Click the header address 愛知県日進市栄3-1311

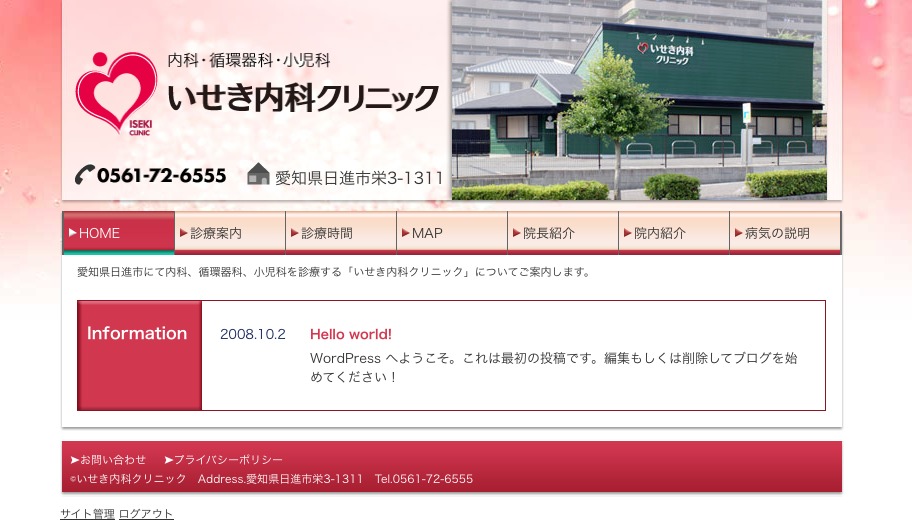[x=359, y=178]
